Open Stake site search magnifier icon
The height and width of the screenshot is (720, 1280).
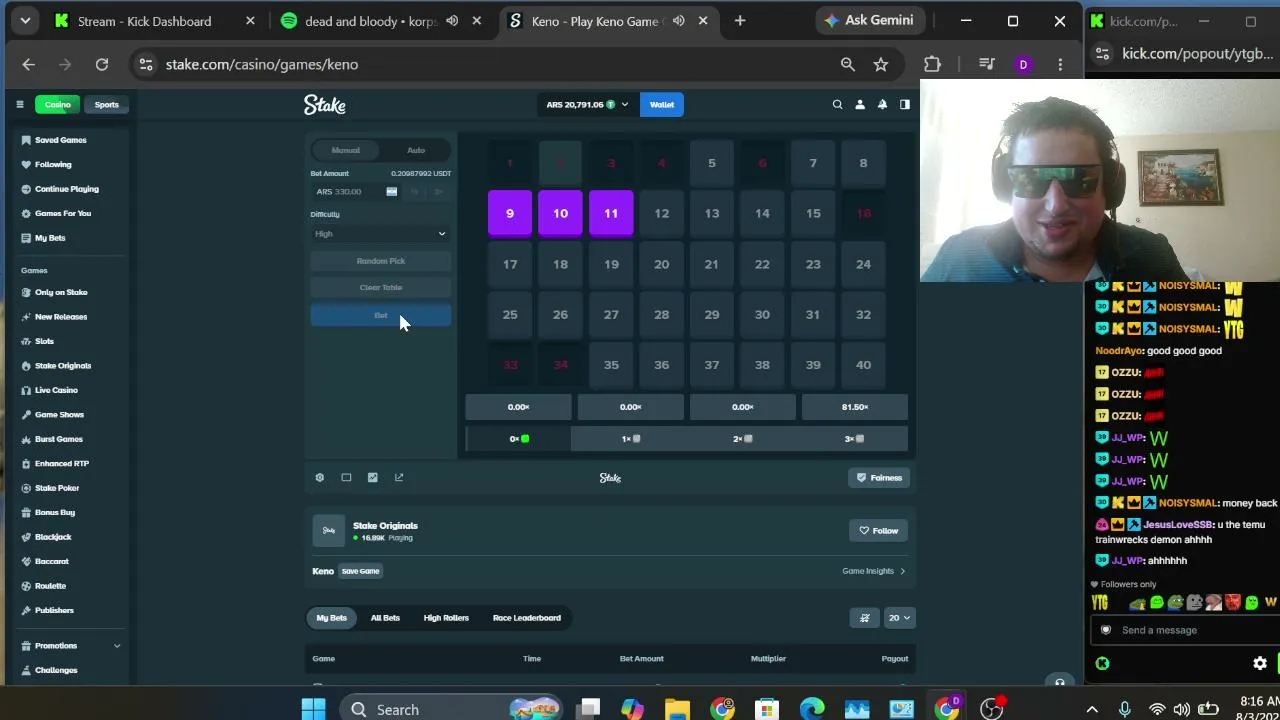point(837,104)
